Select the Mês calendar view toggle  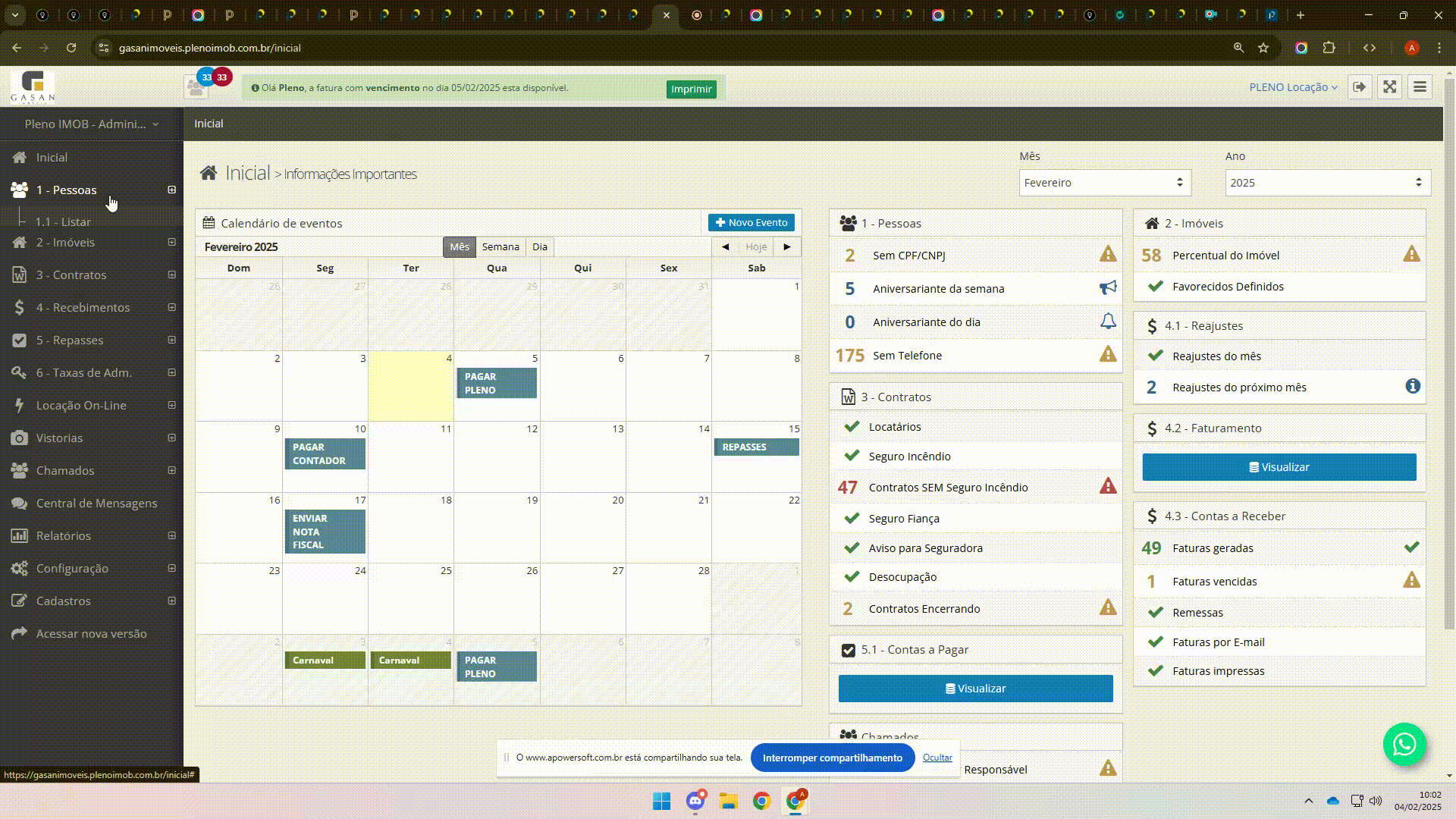[x=460, y=247]
